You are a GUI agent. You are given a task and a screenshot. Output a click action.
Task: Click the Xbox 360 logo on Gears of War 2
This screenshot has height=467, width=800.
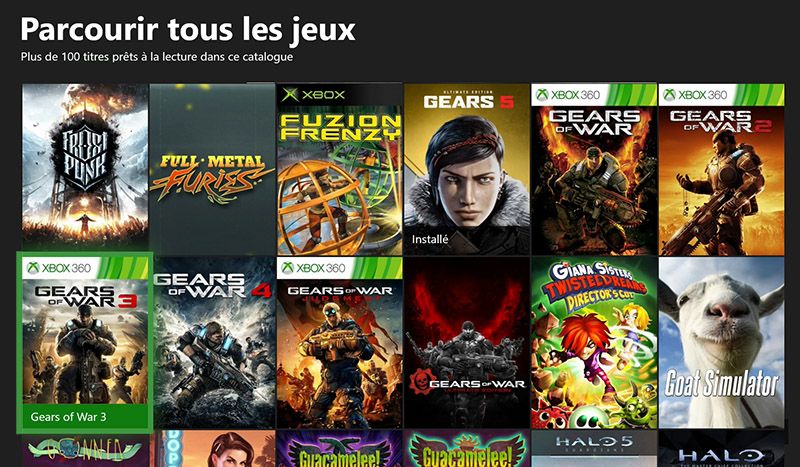click(x=695, y=95)
